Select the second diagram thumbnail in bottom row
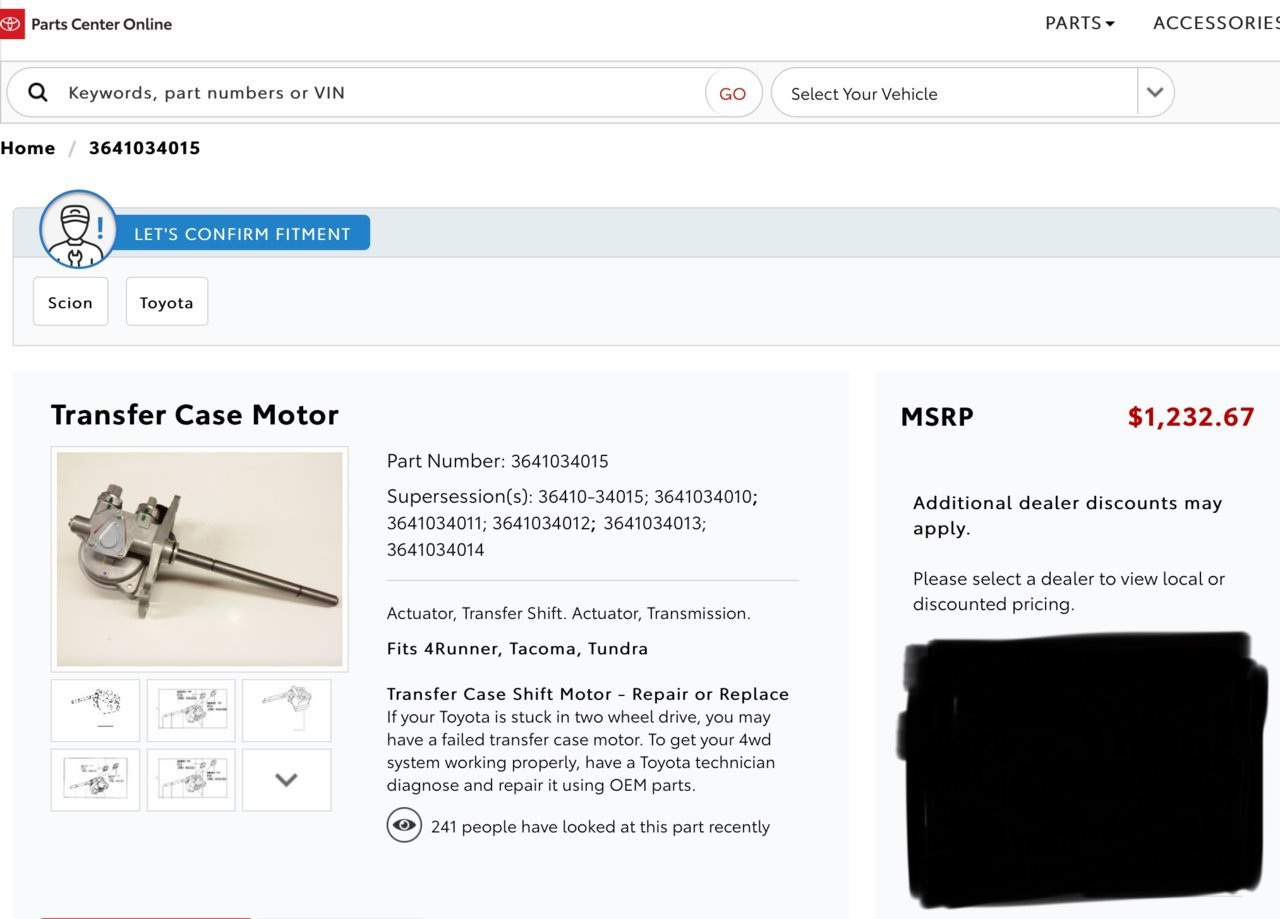 [191, 780]
